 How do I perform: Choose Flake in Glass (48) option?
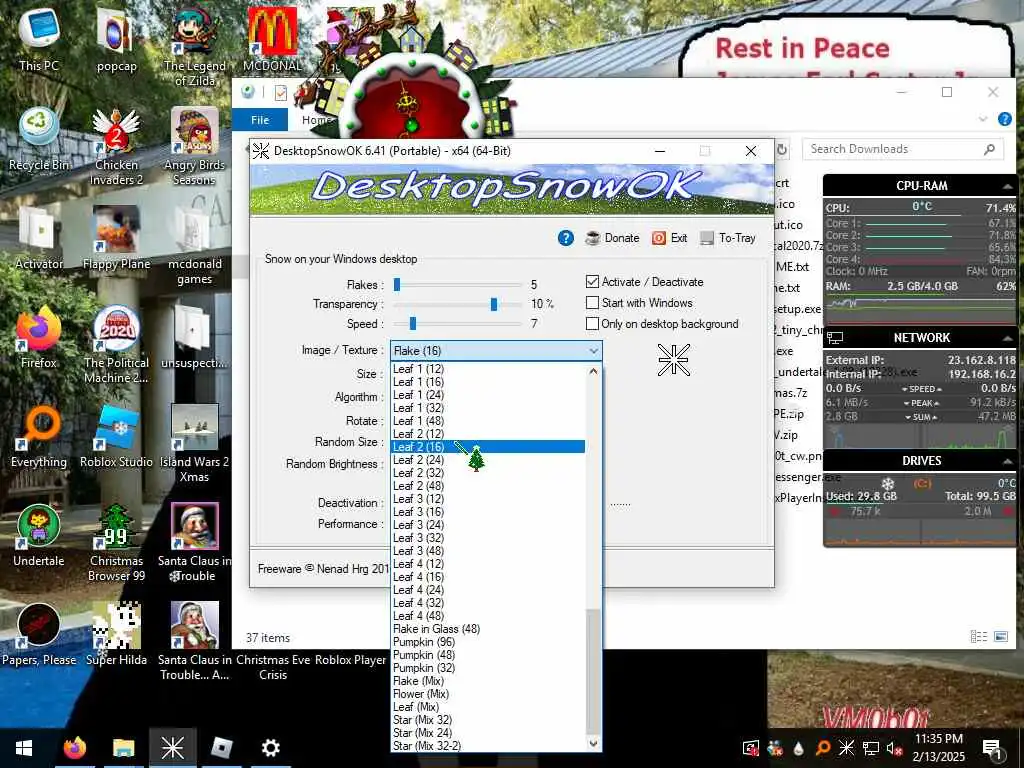(488, 629)
